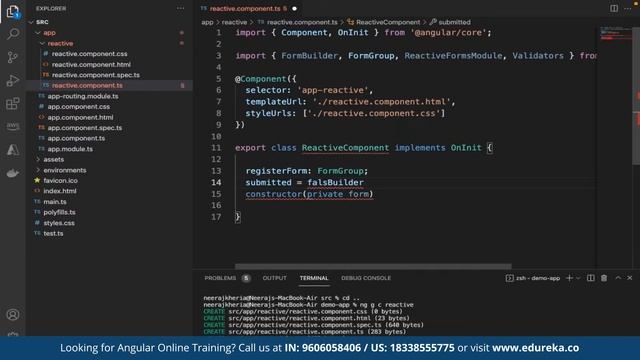This screenshot has width=640, height=360.
Task: Maximize the panel with the caret icon
Action: 618,278
